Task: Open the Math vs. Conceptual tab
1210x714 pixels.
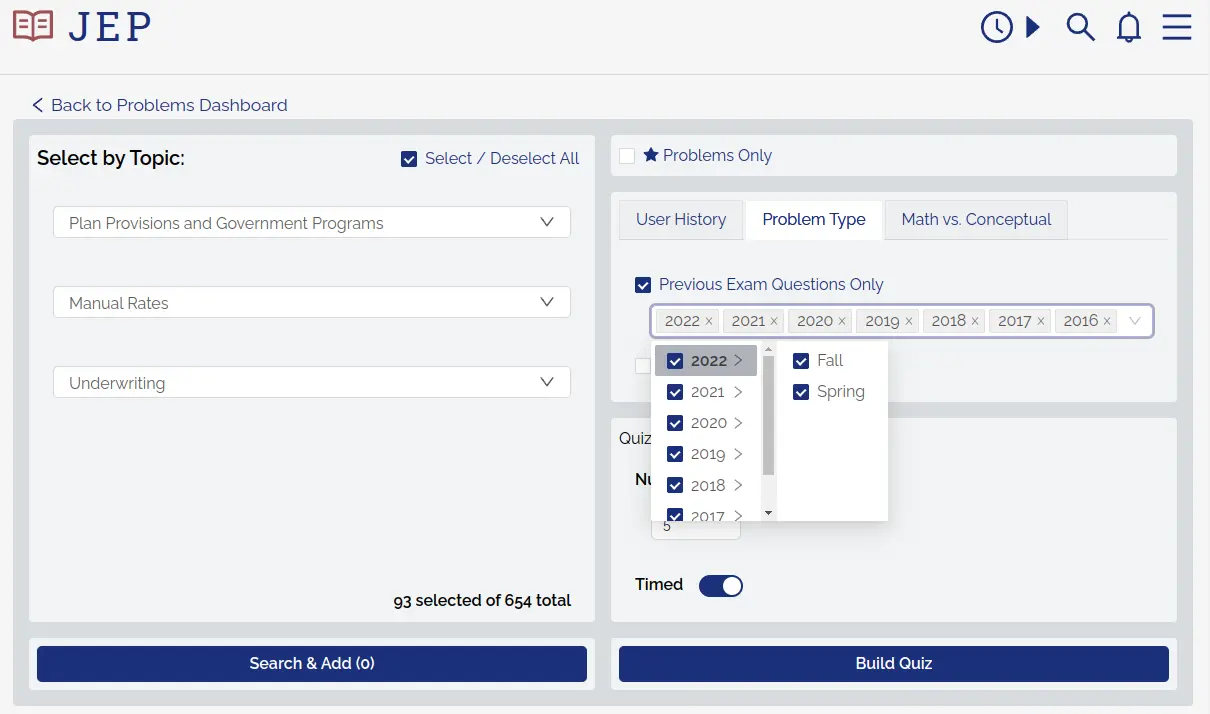Action: [975, 219]
